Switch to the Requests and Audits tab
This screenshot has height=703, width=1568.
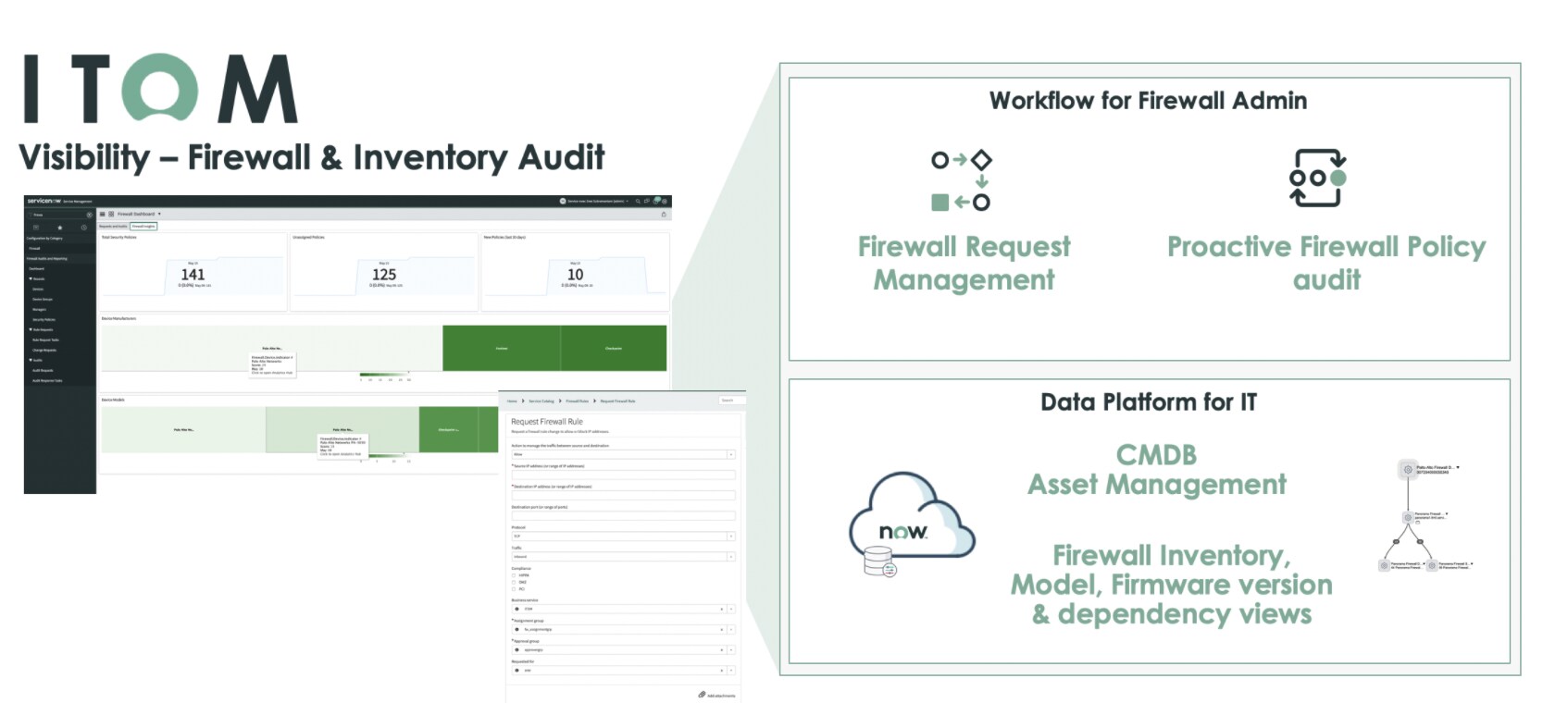[x=114, y=226]
